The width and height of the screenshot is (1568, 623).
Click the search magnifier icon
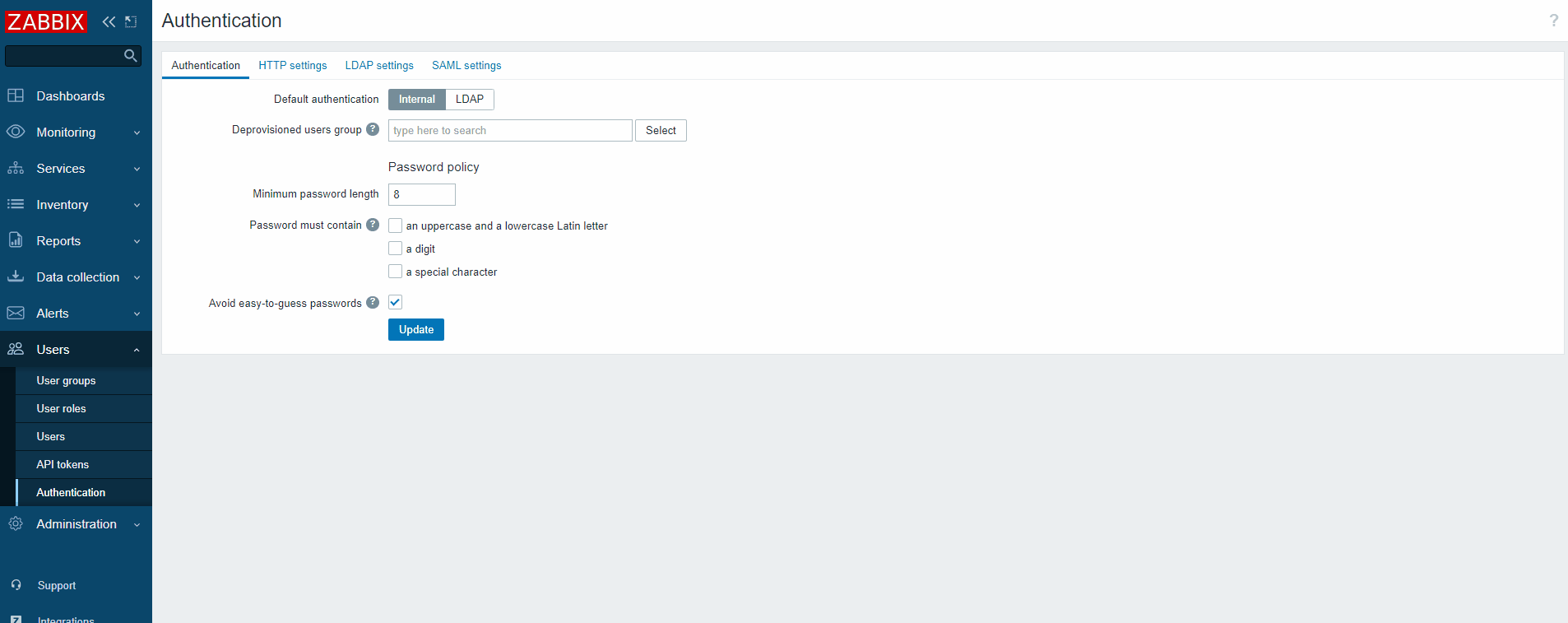(130, 56)
